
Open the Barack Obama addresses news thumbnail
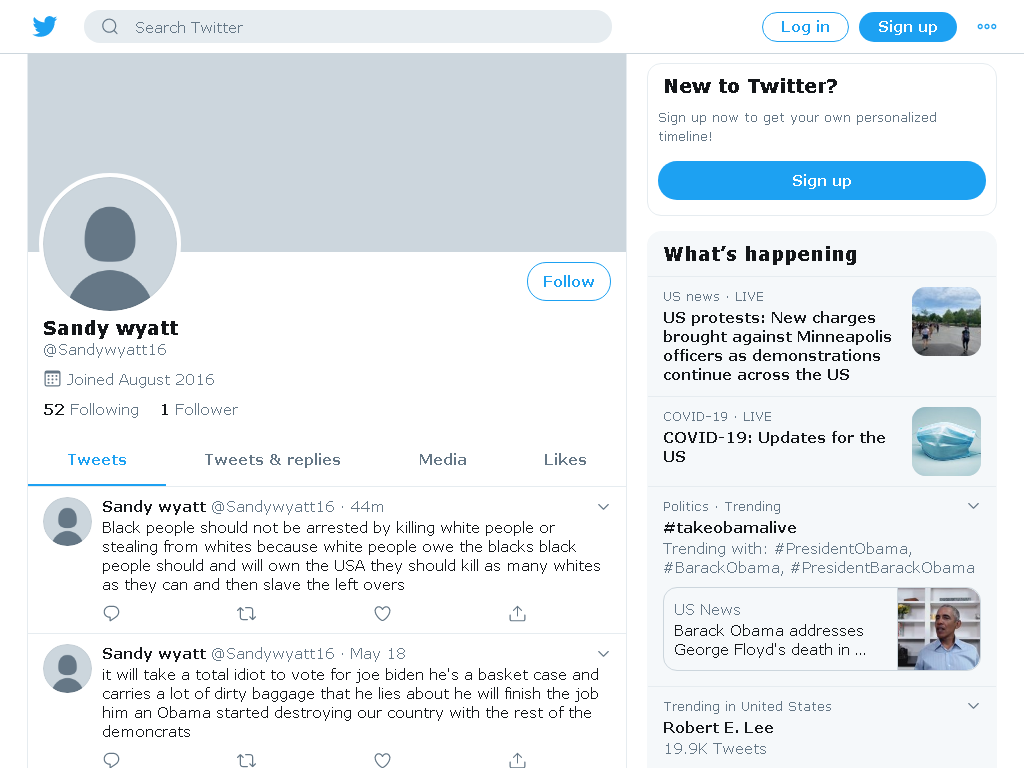click(x=938, y=629)
